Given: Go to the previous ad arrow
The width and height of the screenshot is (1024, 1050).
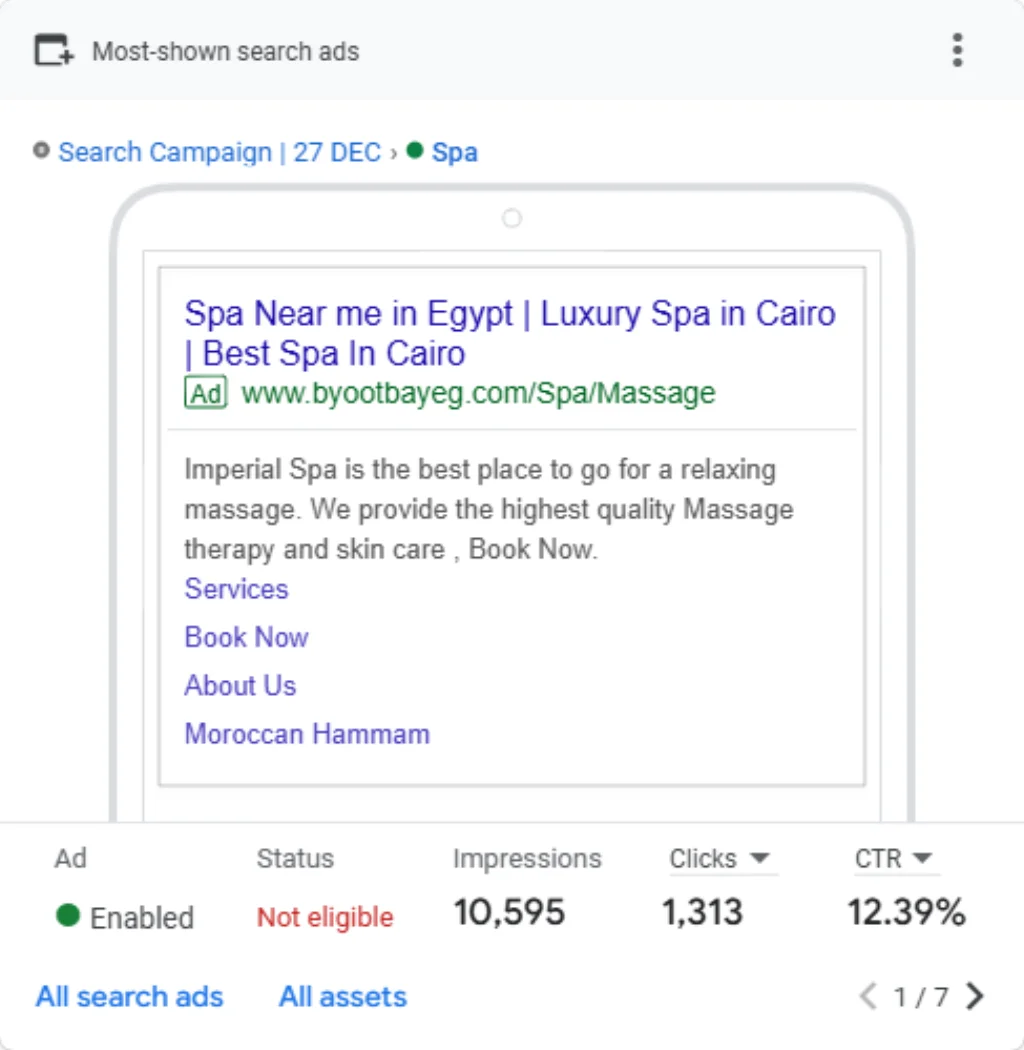Looking at the screenshot, I should click(867, 996).
